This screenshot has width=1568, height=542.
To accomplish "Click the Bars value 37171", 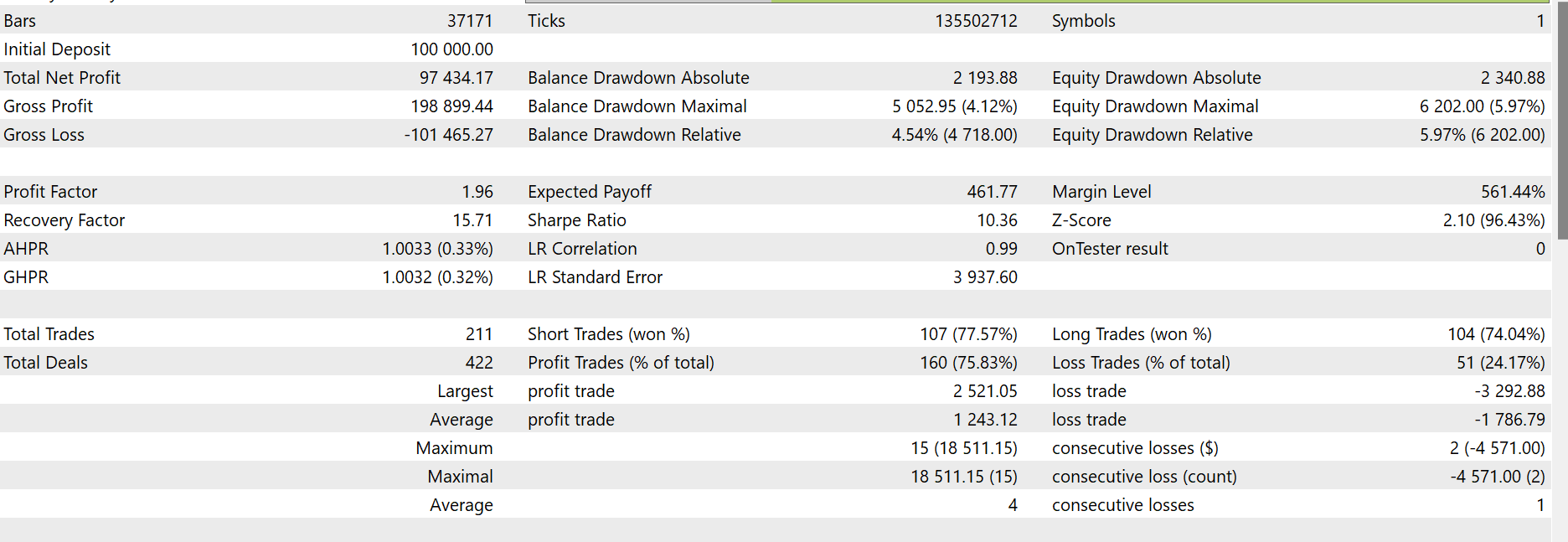I will point(469,21).
